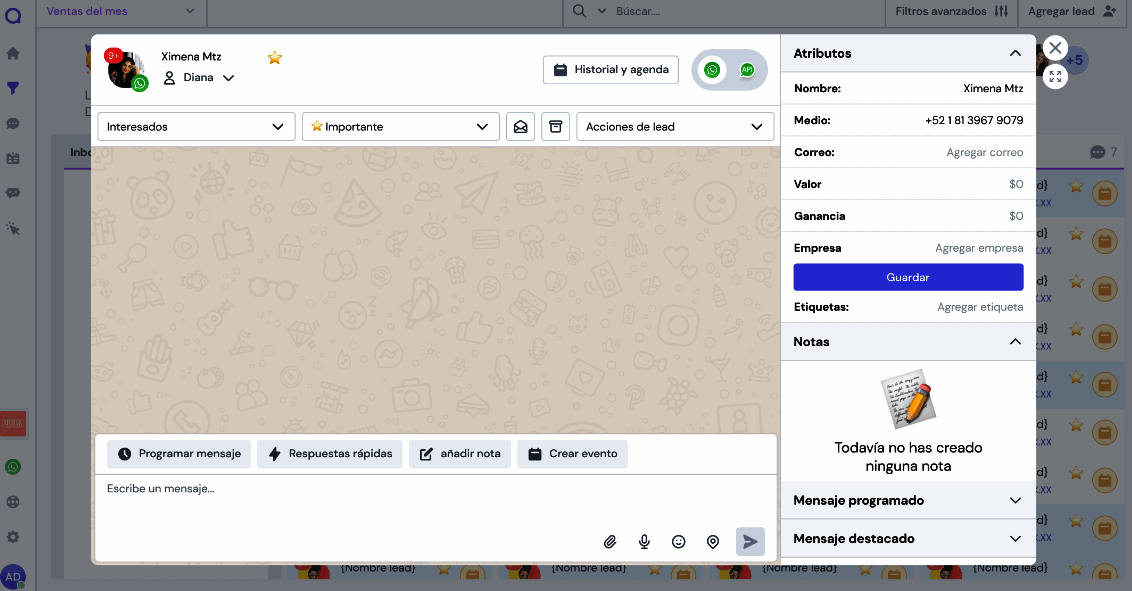
Task: Click the Guardar button to save attributes
Action: click(907, 277)
